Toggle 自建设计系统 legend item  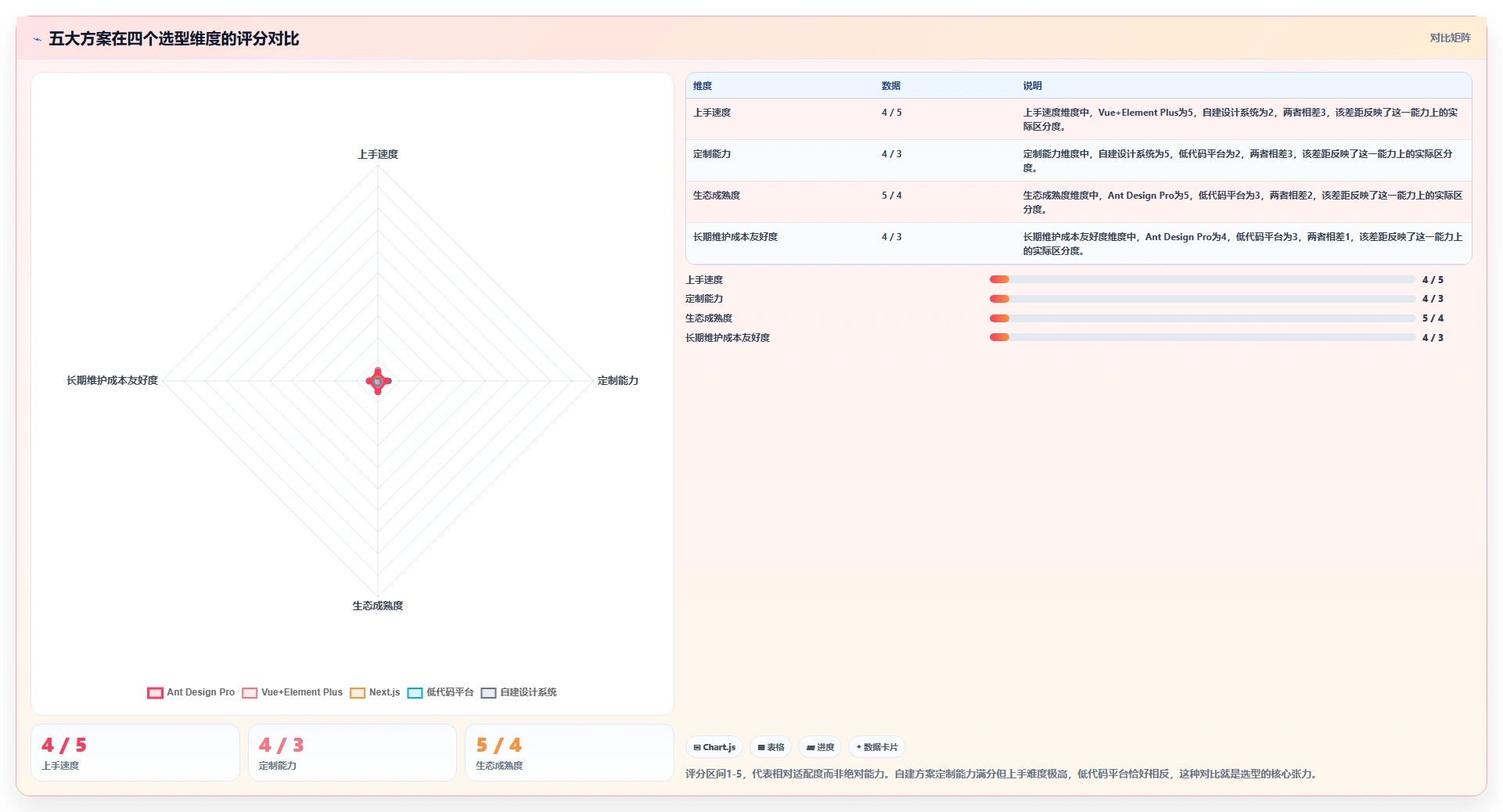point(519,692)
